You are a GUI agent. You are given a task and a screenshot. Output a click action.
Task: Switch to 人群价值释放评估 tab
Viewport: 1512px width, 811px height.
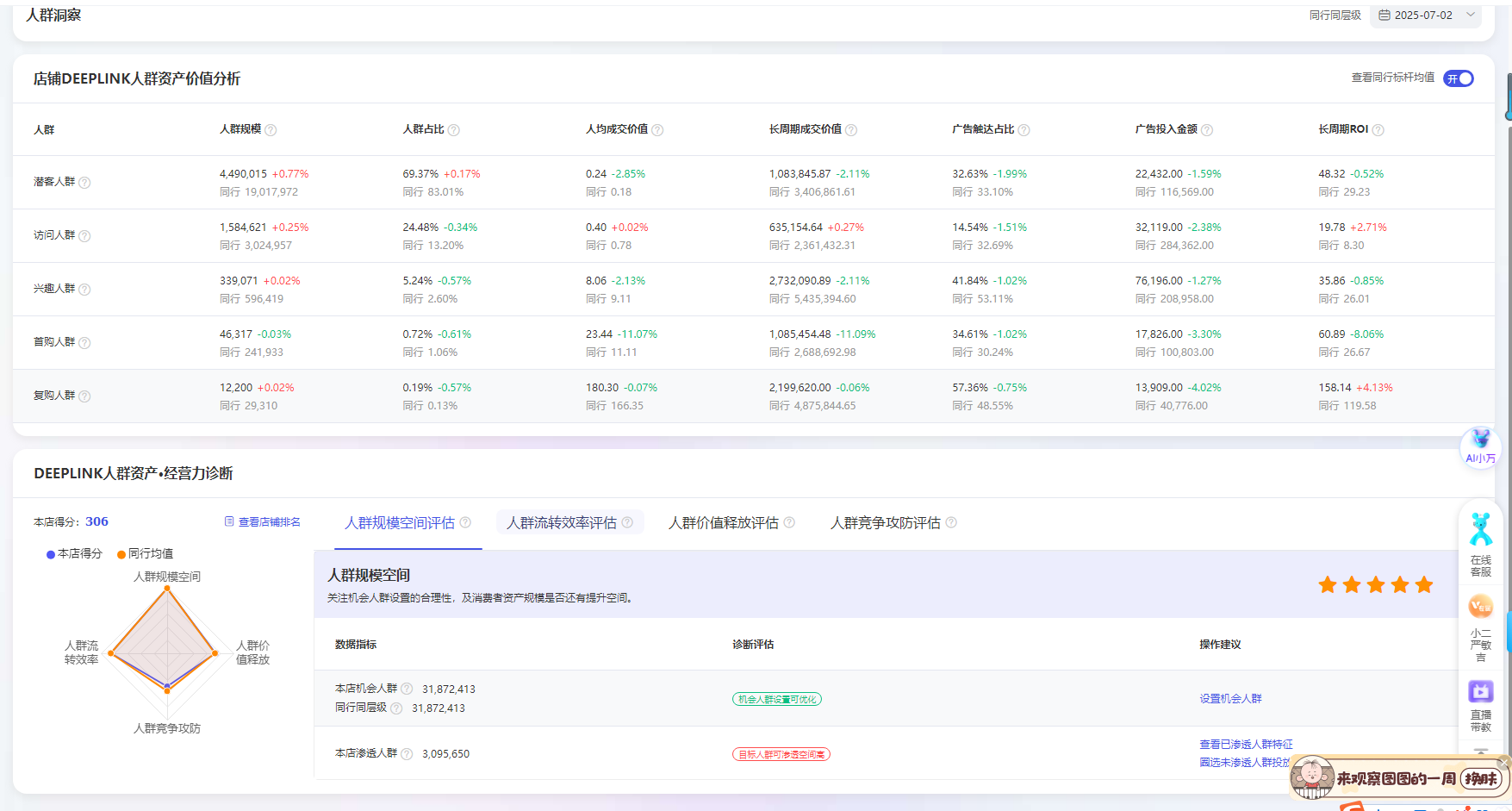coord(724,522)
